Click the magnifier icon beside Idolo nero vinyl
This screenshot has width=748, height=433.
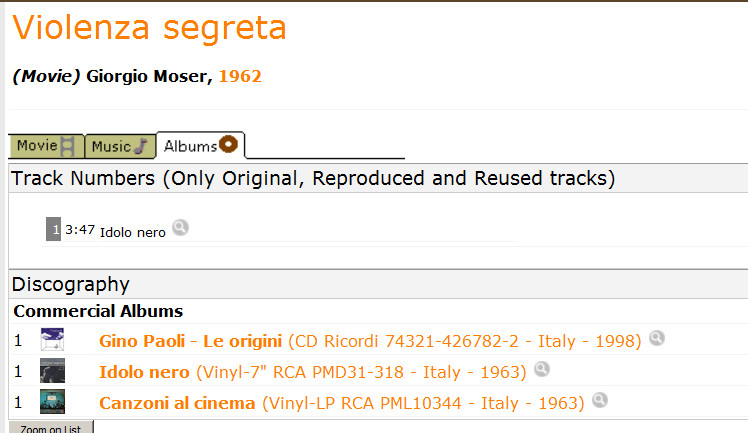click(x=542, y=369)
